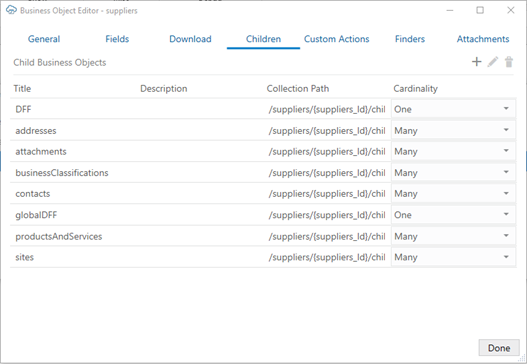The image size is (527, 364).
Task: Open the Custom Actions tab
Action: 336,39
